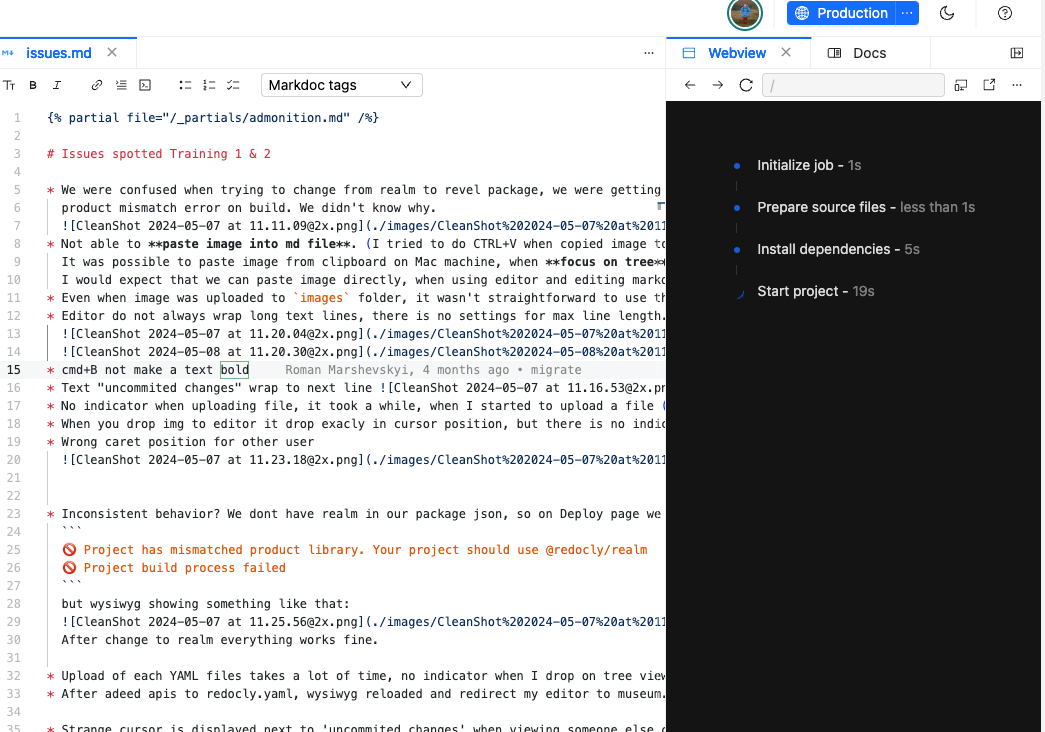The height and width of the screenshot is (732, 1045).
Task: Toggle dark mode with moon icon
Action: (x=947, y=13)
